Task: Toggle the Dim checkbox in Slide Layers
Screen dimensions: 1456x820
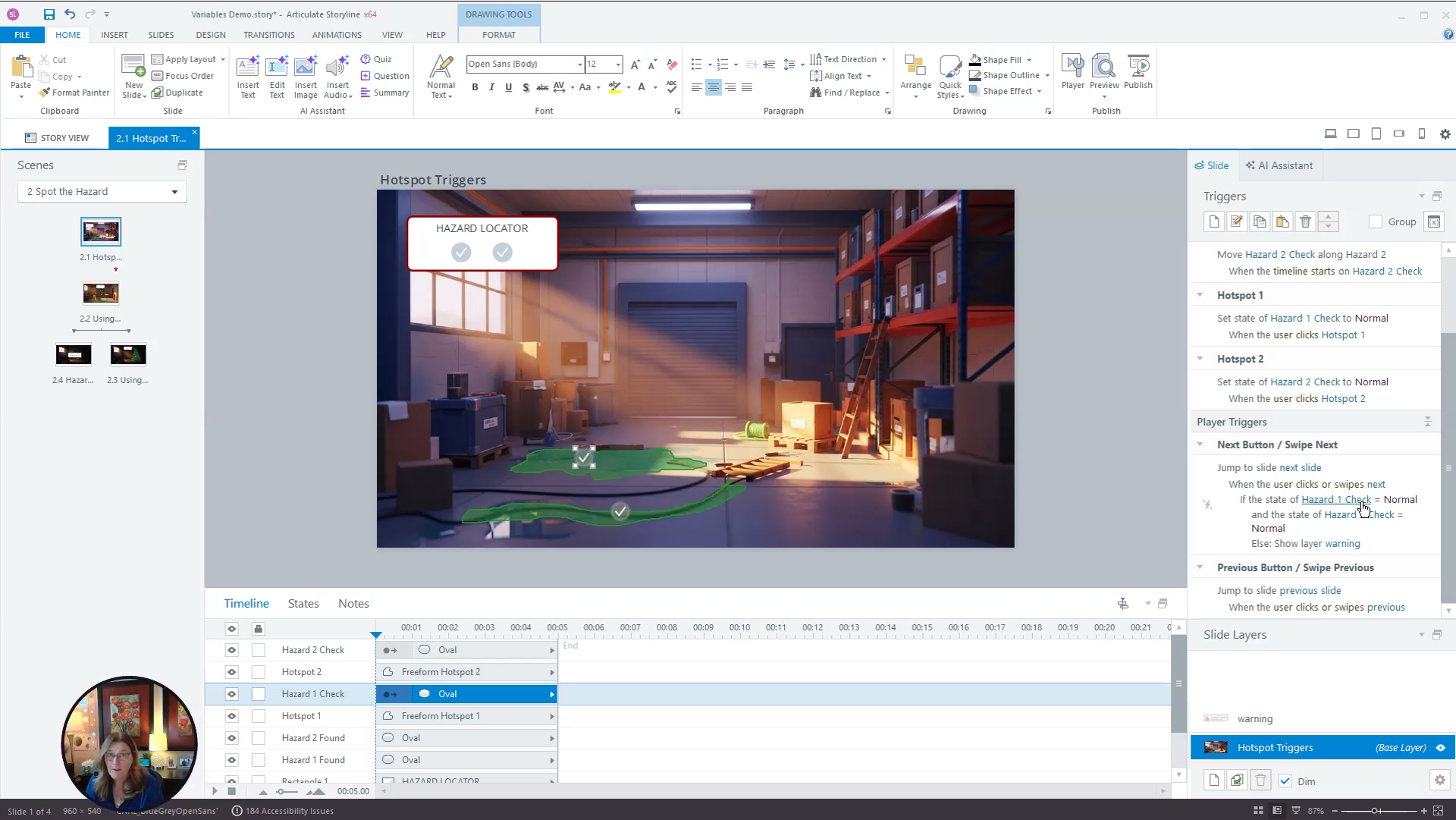Action: tap(1285, 781)
